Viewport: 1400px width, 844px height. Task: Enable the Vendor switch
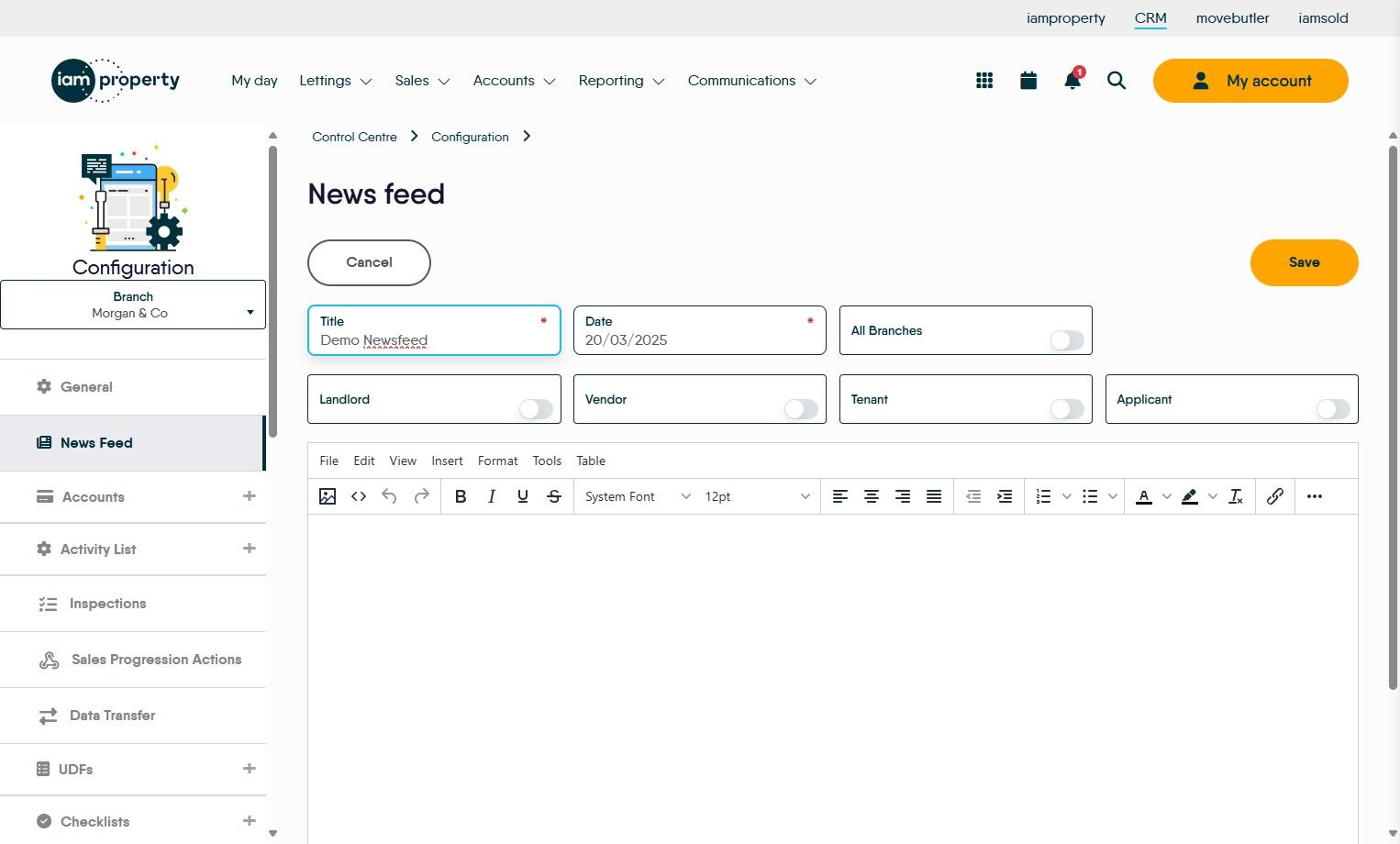[x=801, y=409]
